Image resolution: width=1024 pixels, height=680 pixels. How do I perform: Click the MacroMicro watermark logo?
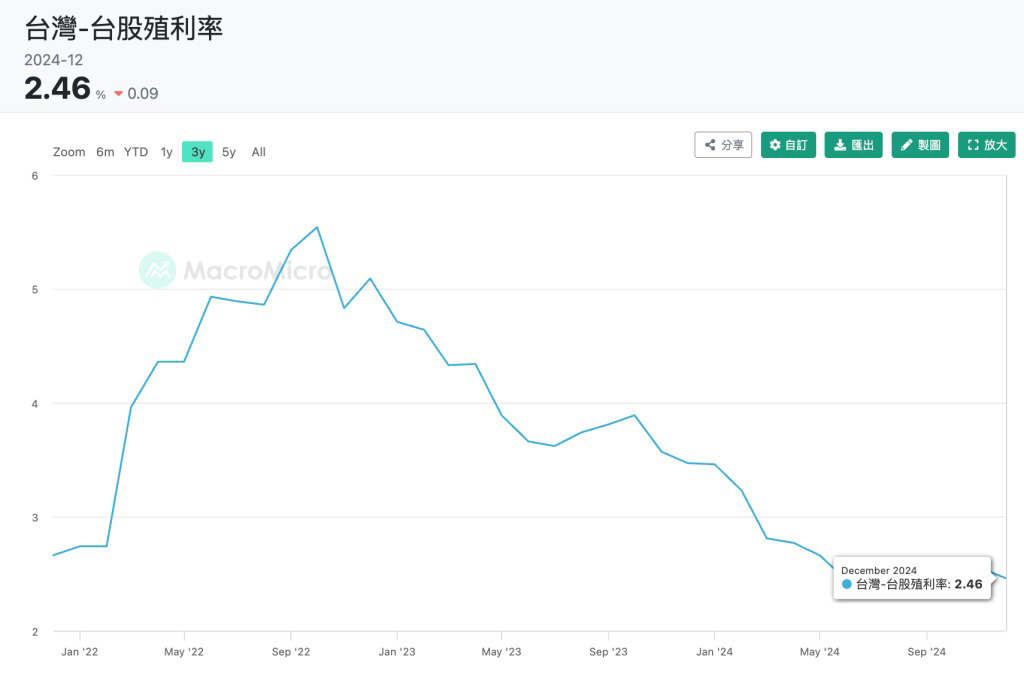[158, 270]
